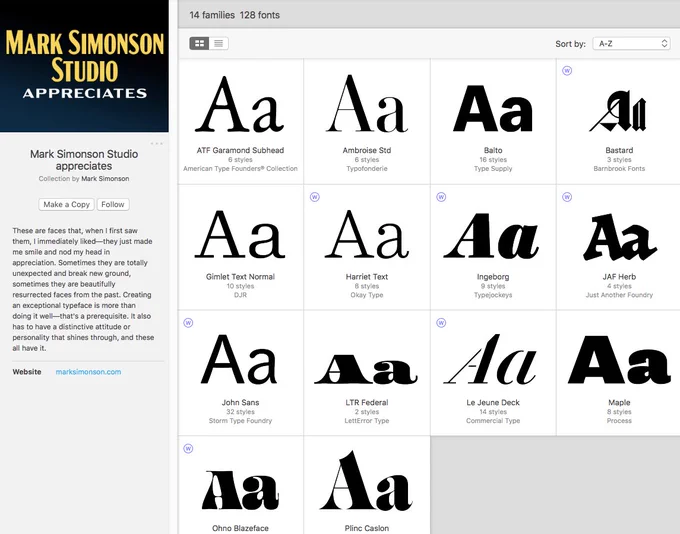Screen dimensions: 680x534
Task: Select Ohno Blazeface font preview
Action: pos(240,490)
